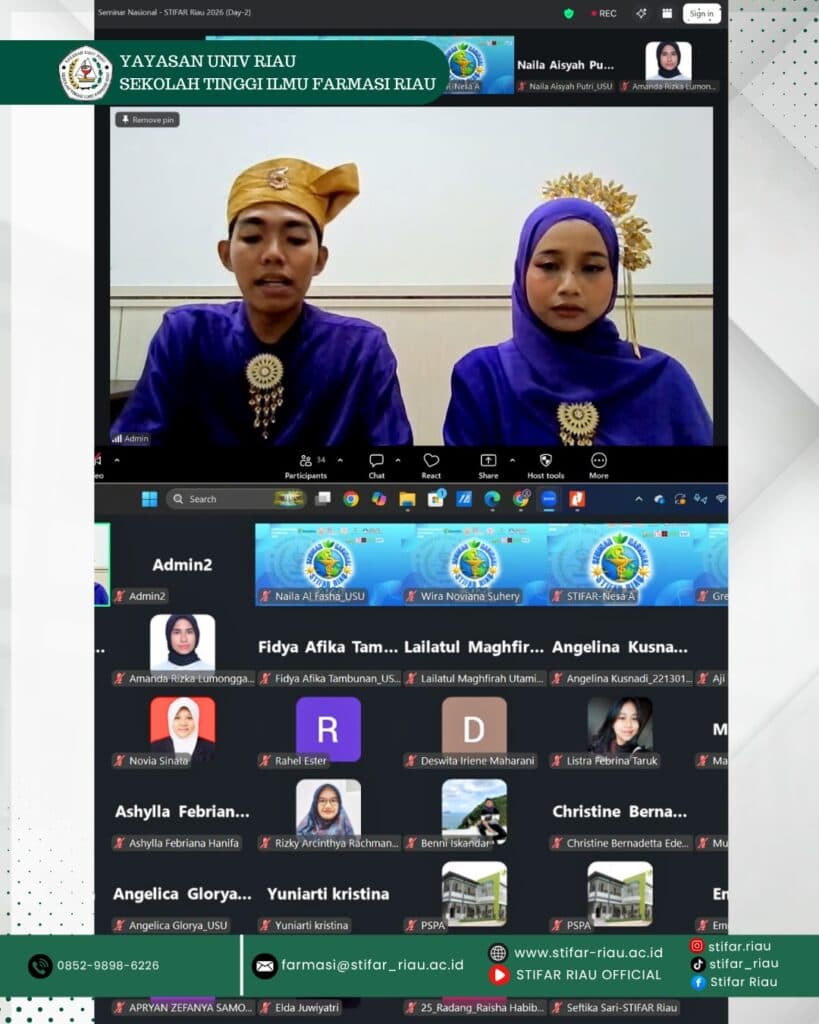
Task: Open the Windows Start menu
Action: (x=150, y=499)
